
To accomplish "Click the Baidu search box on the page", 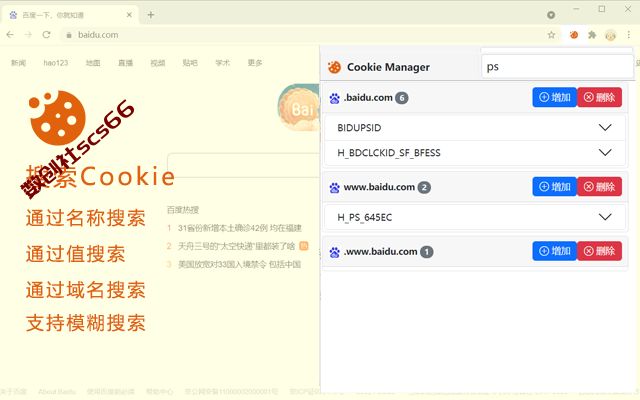I will (x=244, y=165).
